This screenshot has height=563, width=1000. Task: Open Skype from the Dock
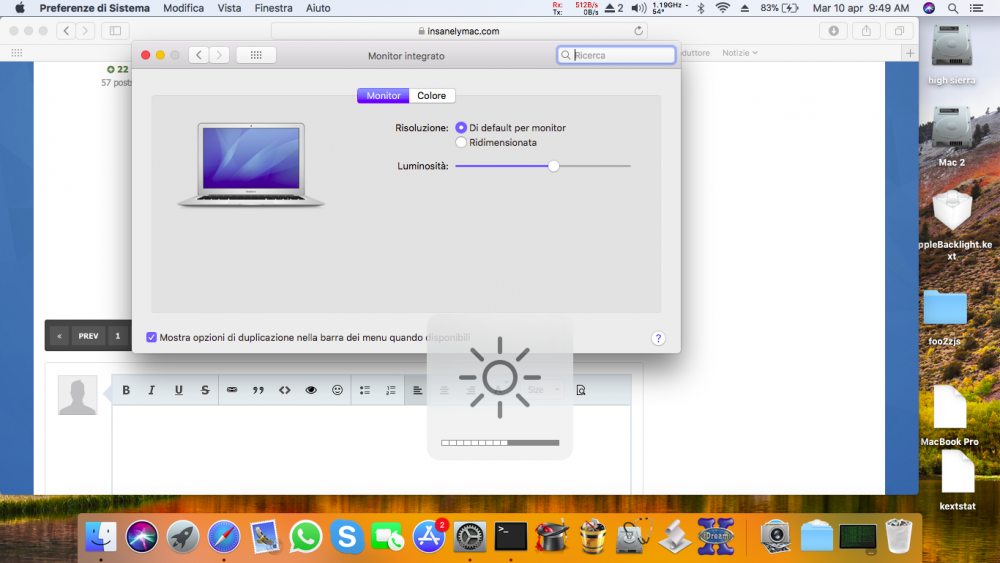(346, 536)
